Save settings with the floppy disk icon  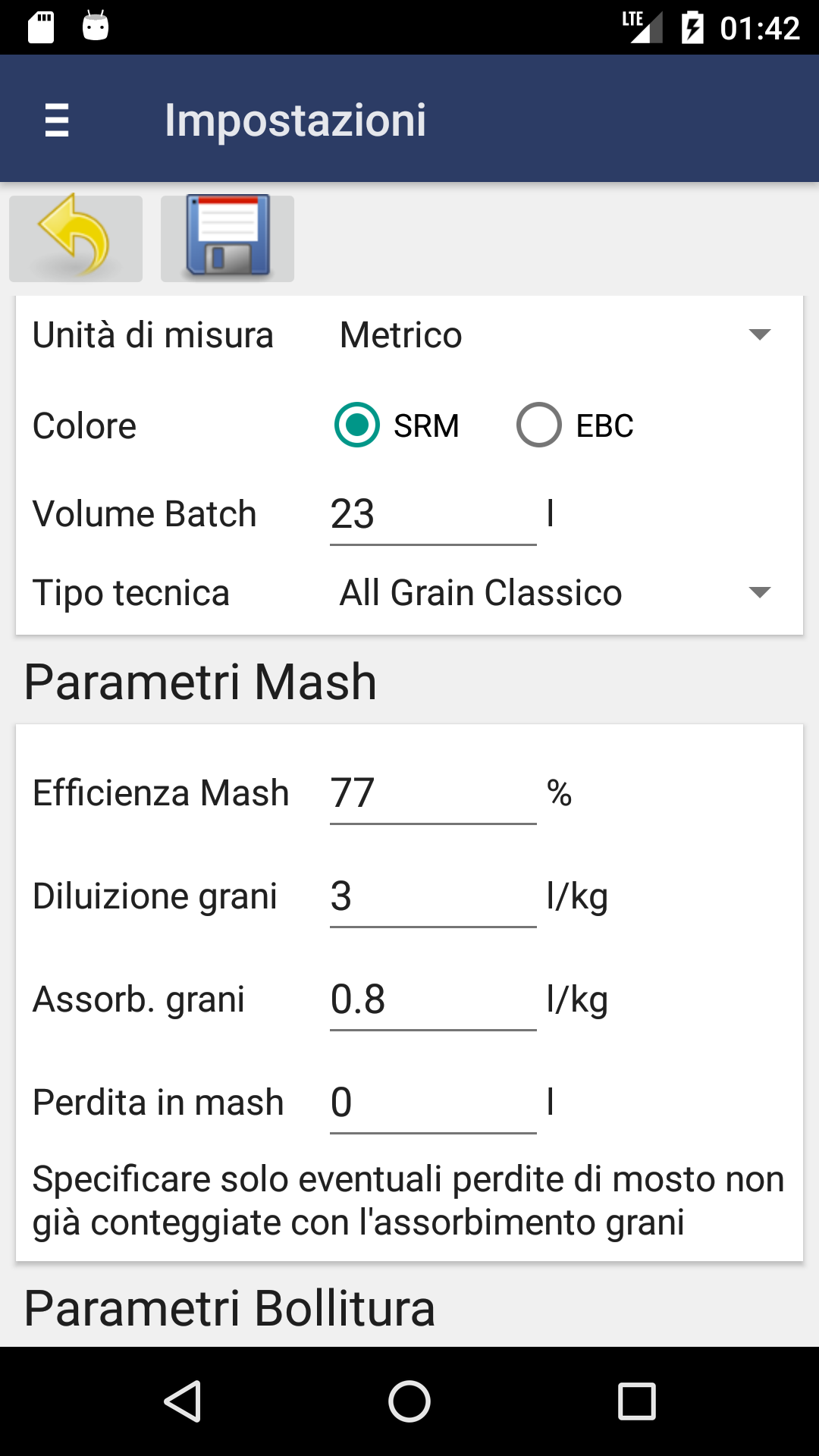[227, 238]
